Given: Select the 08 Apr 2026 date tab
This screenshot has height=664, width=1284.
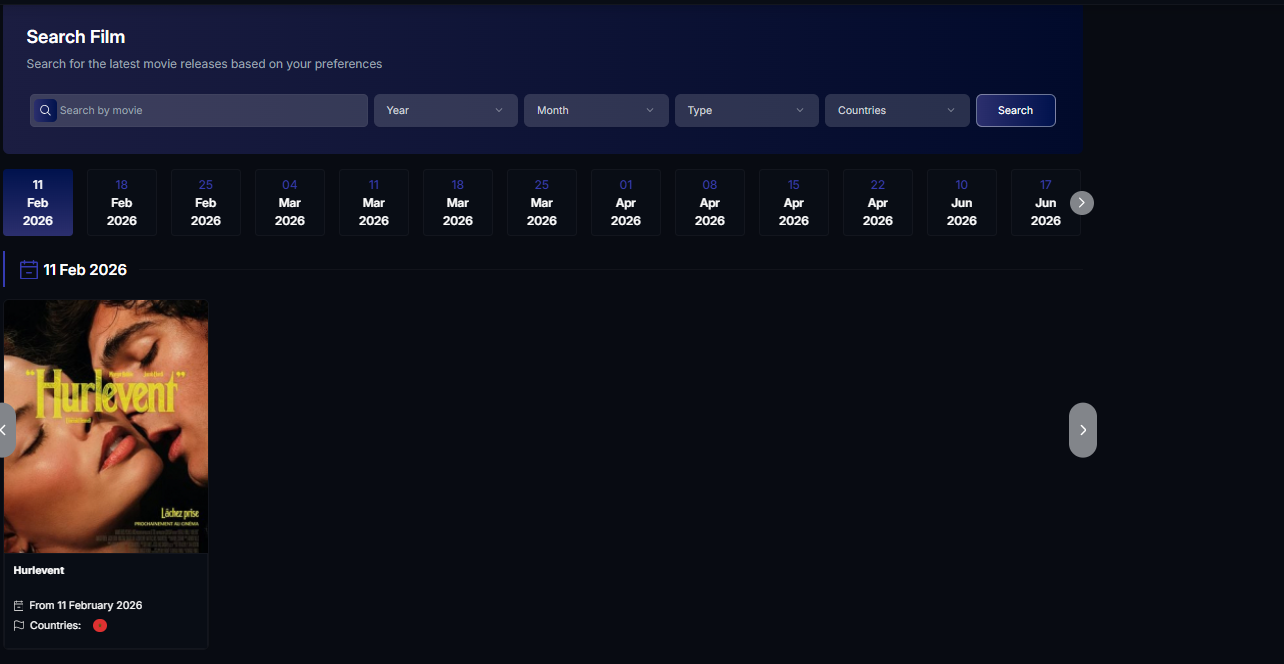Looking at the screenshot, I should coord(710,203).
